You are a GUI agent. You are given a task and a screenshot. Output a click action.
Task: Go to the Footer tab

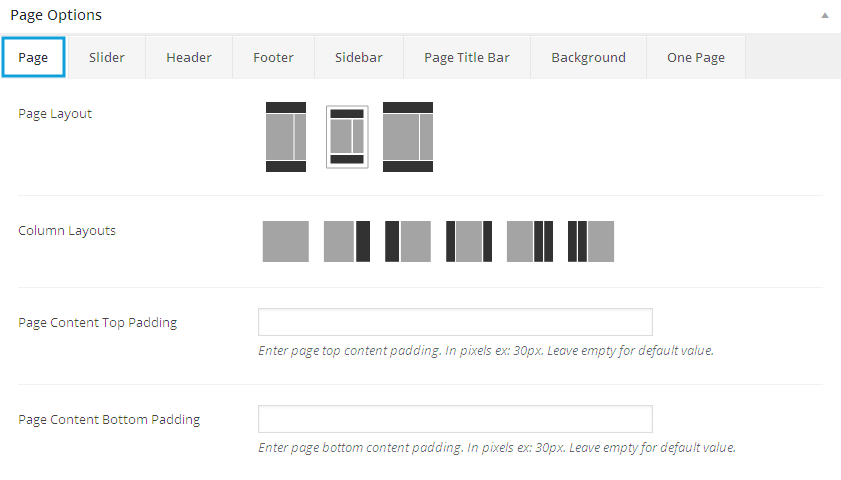pos(273,57)
